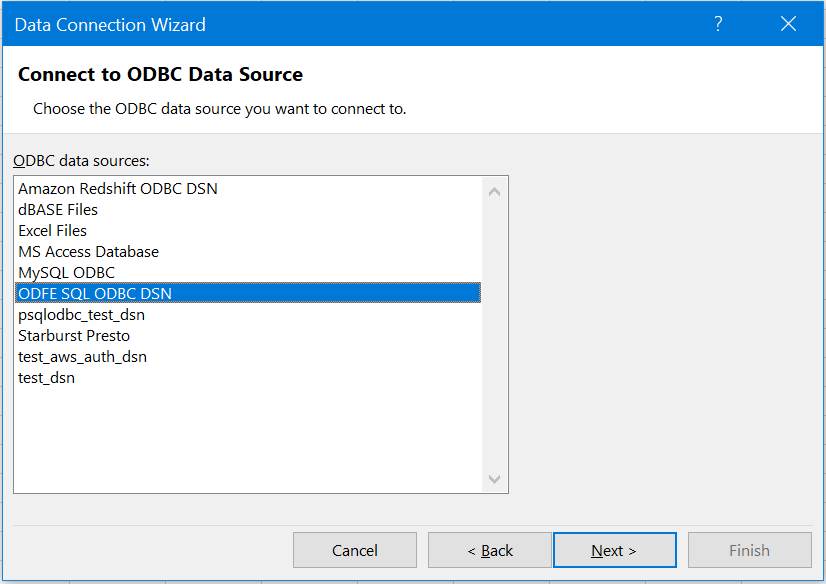Select Amazon Redshift ODBC DSN data source
826x584 pixels.
pyautogui.click(x=248, y=189)
